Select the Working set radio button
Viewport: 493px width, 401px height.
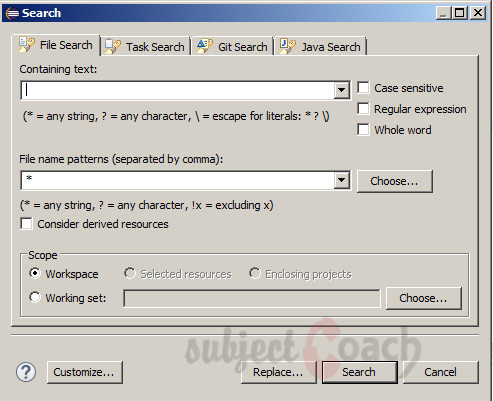coord(35,297)
